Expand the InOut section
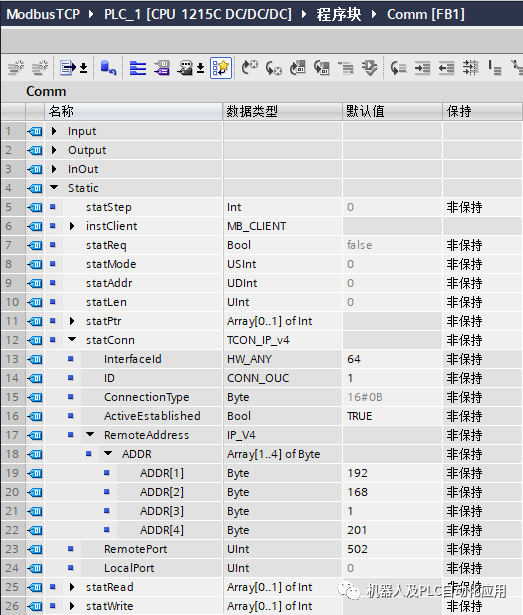Screen dimensions: 523x615 pyautogui.click(x=54, y=169)
